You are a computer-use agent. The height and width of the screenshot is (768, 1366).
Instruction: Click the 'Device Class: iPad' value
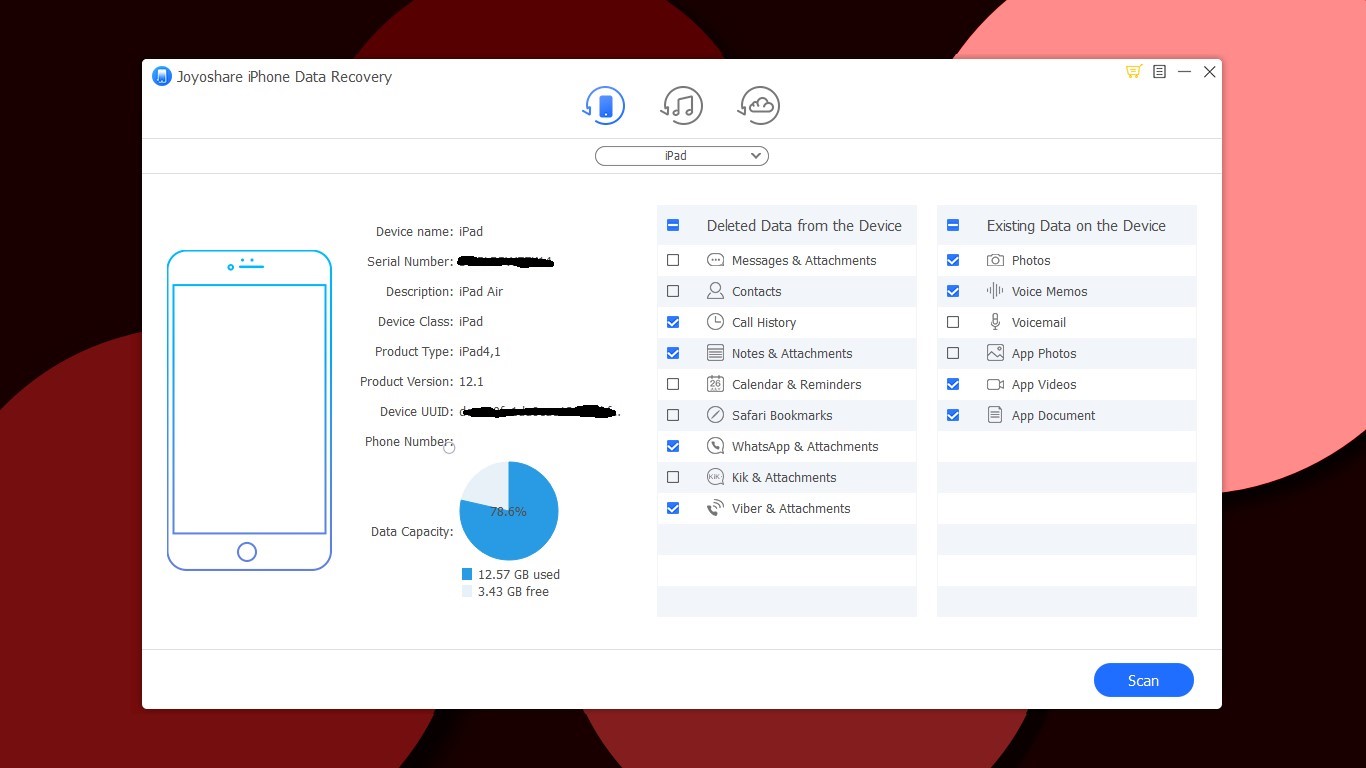[x=471, y=321]
